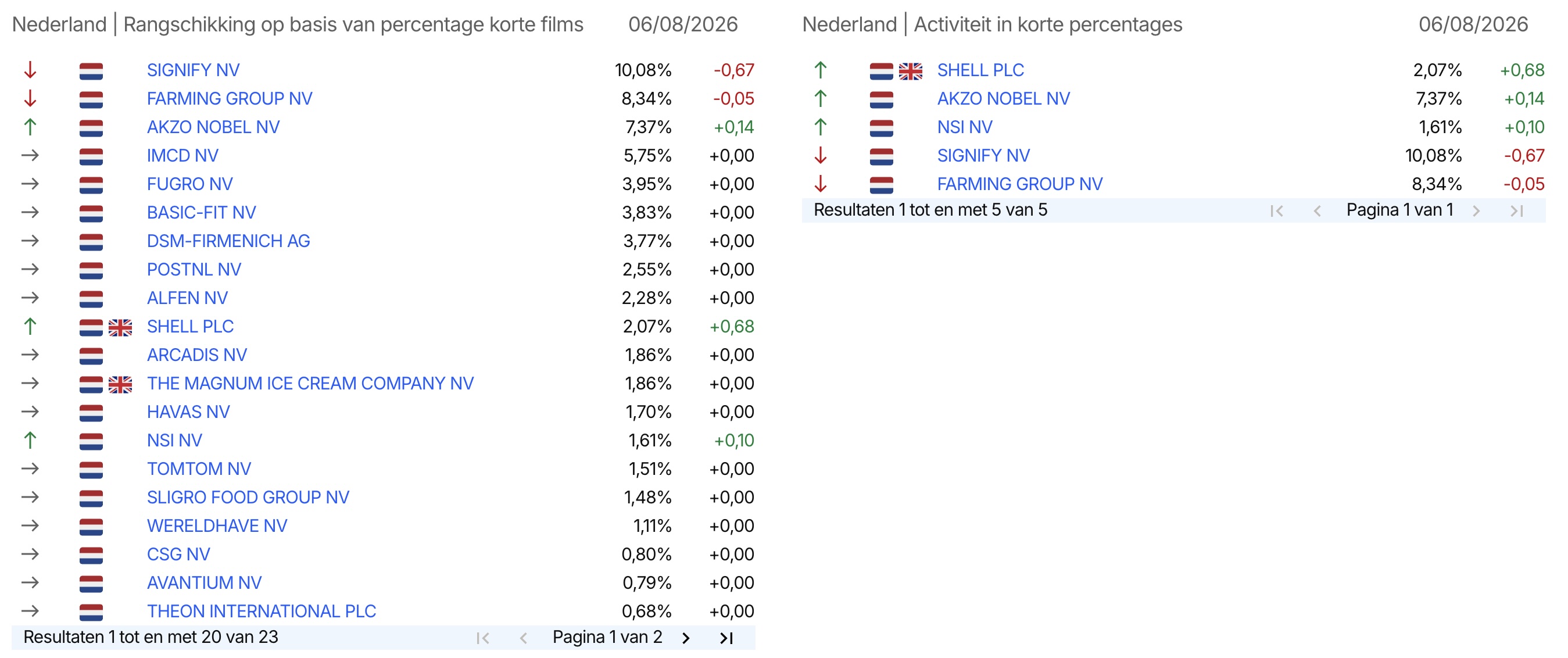
Task: Open DSM-FIRMENICH AG link
Action: point(228,241)
